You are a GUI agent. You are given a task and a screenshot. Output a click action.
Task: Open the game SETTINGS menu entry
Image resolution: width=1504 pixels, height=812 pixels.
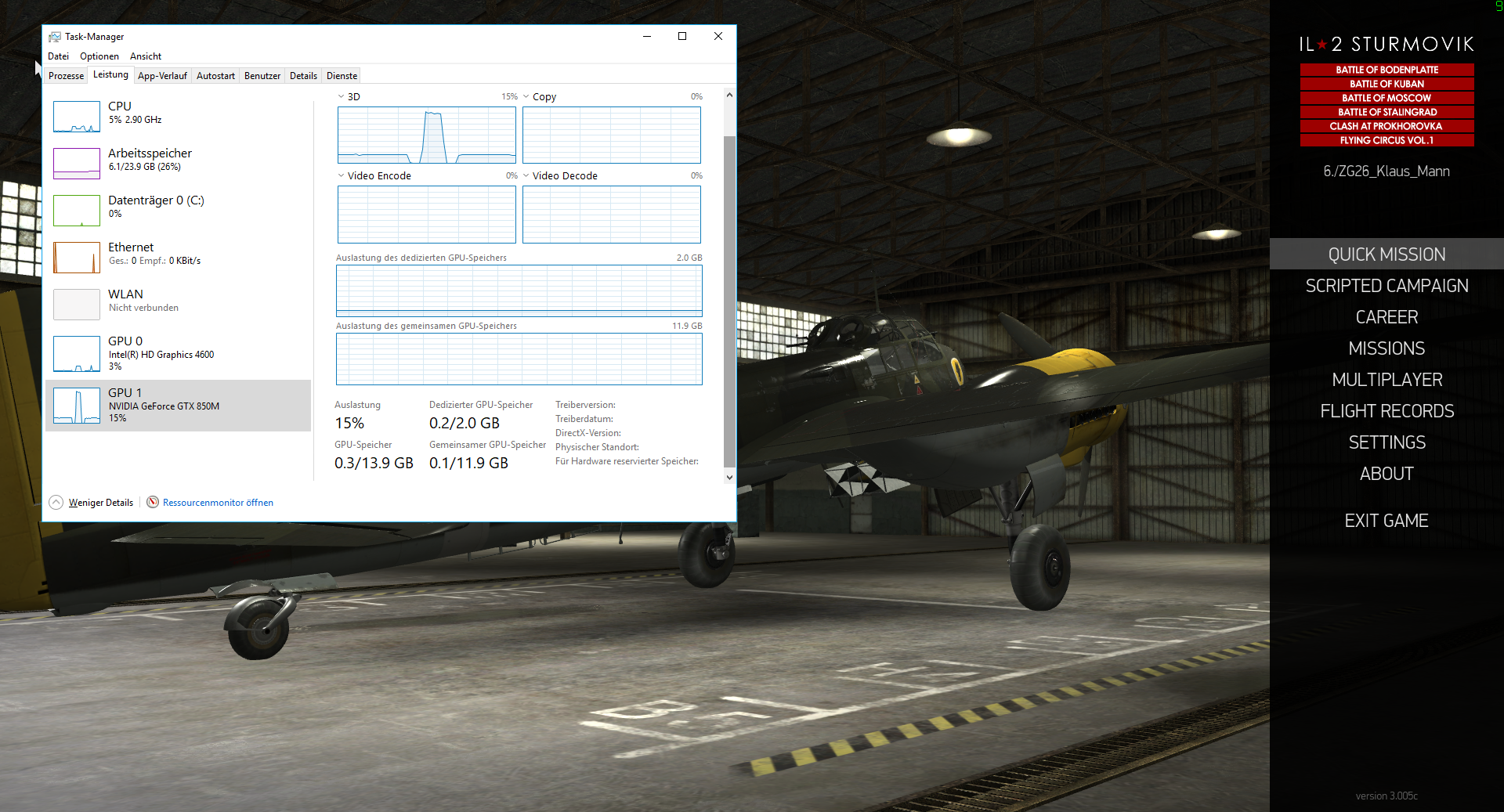point(1386,442)
